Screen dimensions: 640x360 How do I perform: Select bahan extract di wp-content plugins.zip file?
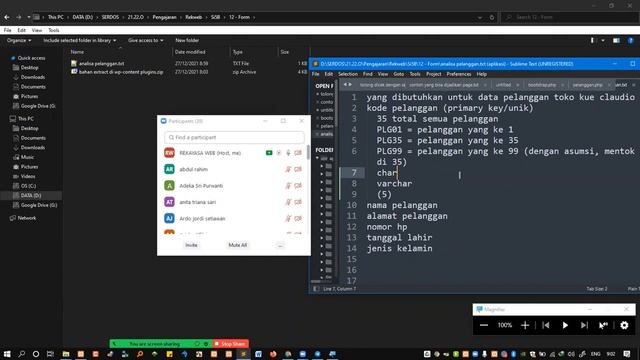click(x=121, y=72)
